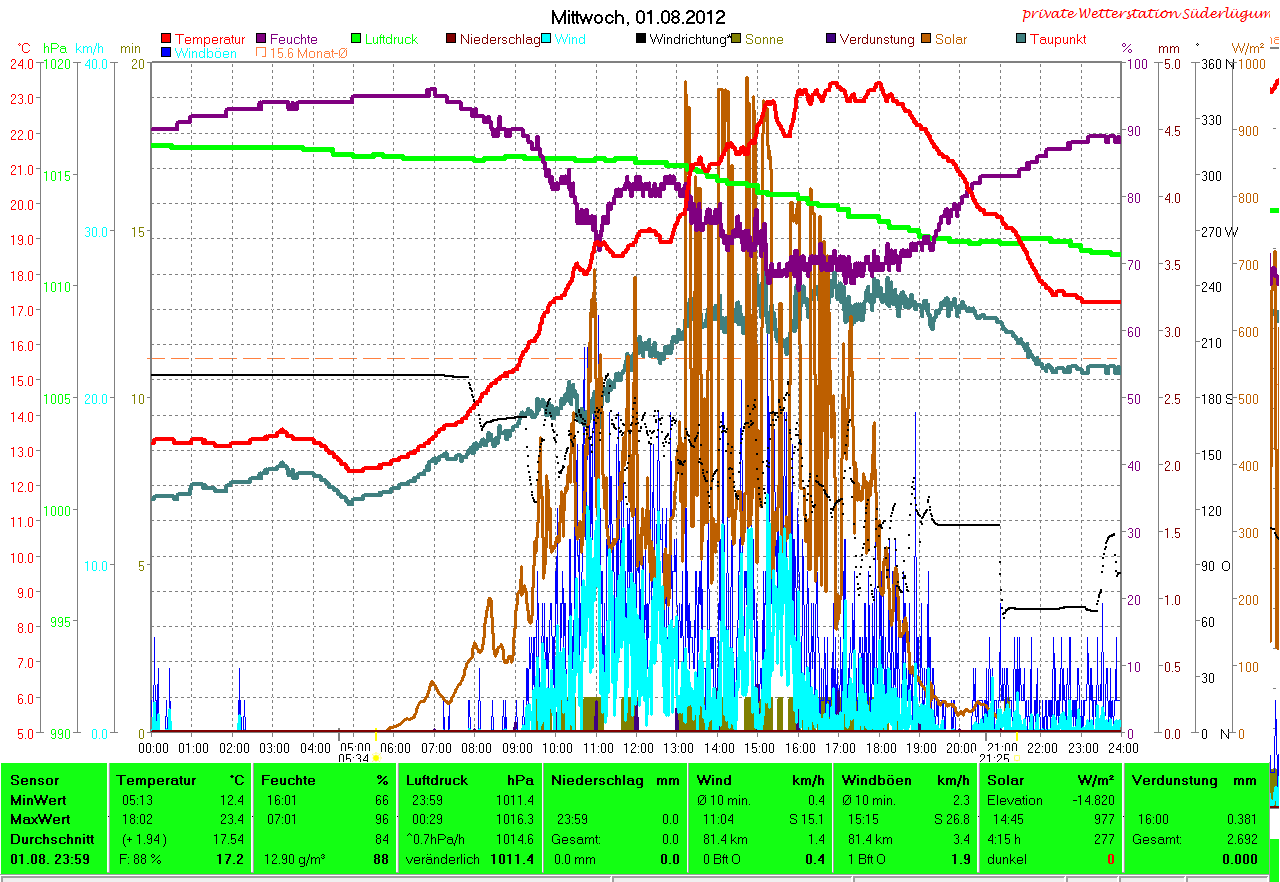Click the Verdunstung legend label
This screenshot has width=1280, height=882.
[x=877, y=39]
